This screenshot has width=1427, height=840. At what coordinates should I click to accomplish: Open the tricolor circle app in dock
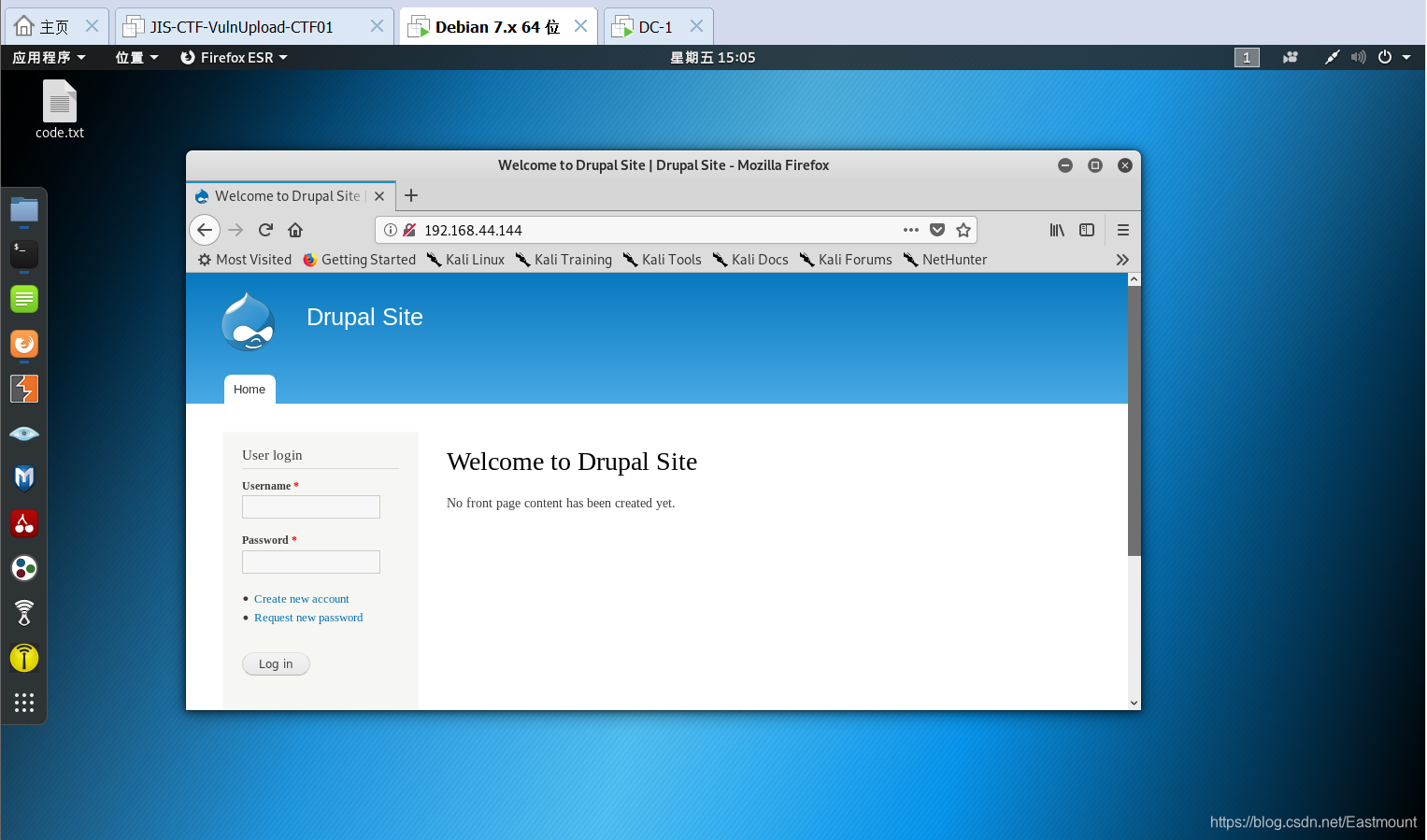[x=24, y=568]
